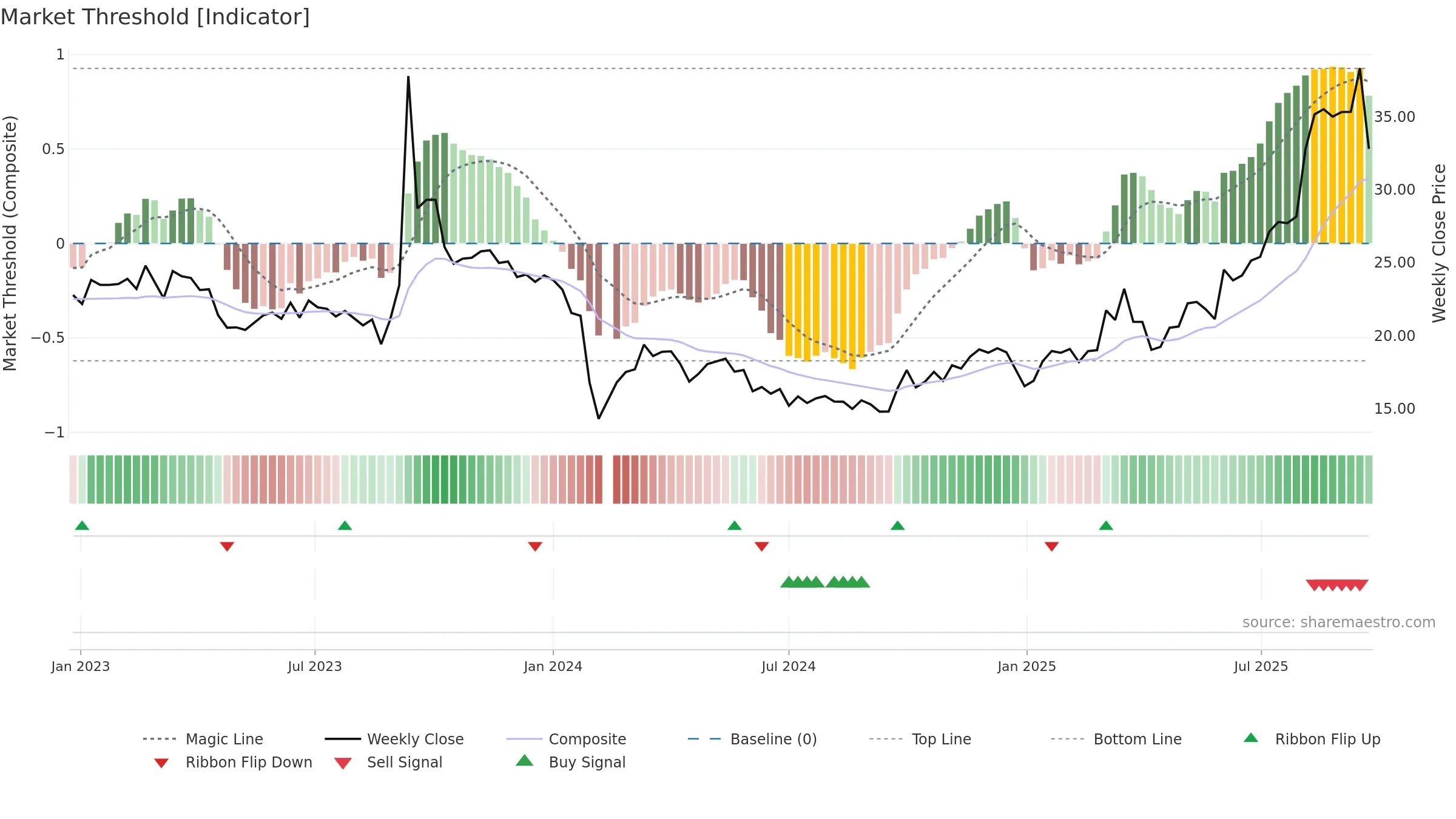The image size is (1456, 819).
Task: Click the red triangle icon beside Sell Signal
Action: tap(343, 763)
